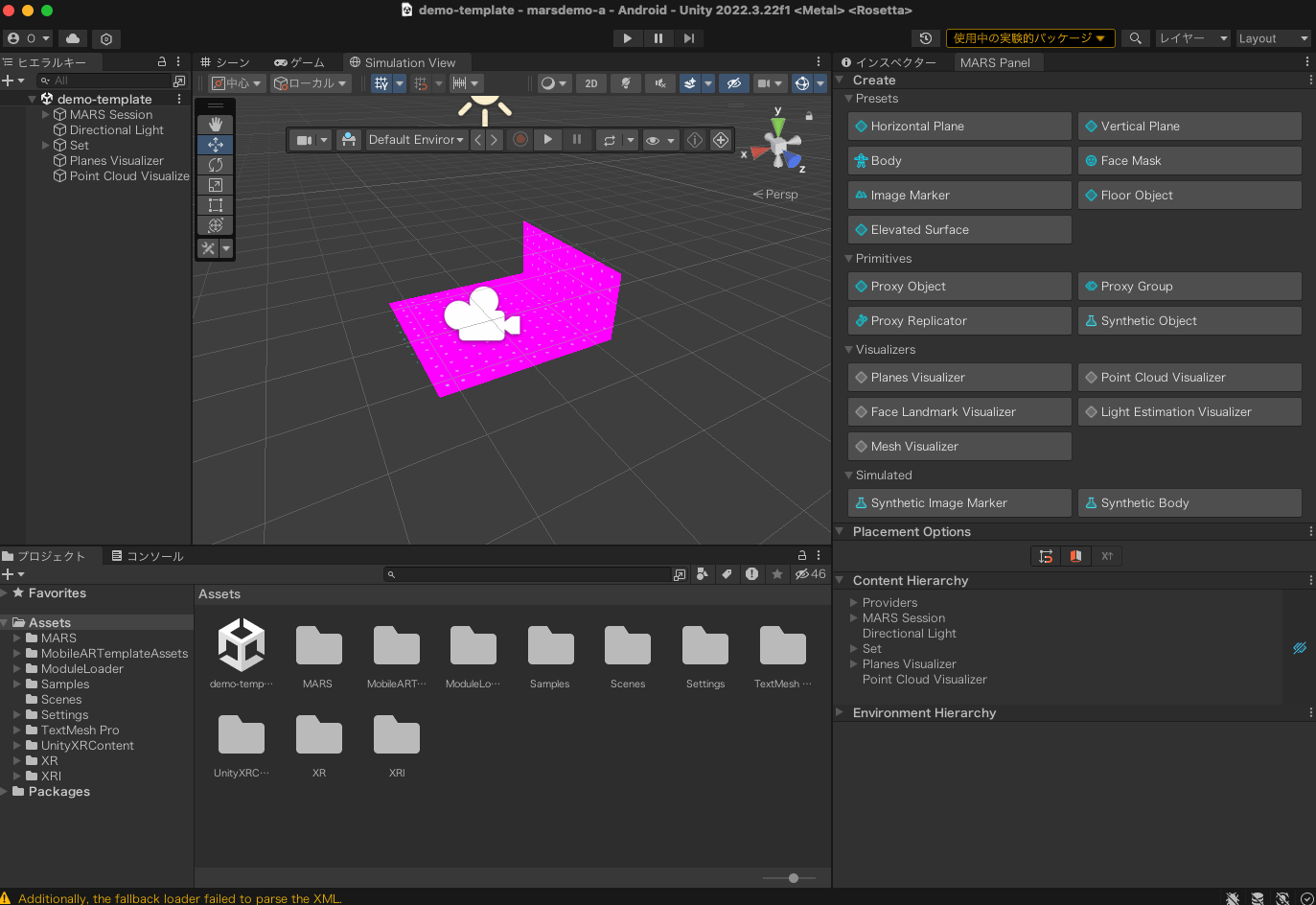The image size is (1316, 905).
Task: Switch to the インスペクター (Inspector) tab
Action: [x=889, y=62]
